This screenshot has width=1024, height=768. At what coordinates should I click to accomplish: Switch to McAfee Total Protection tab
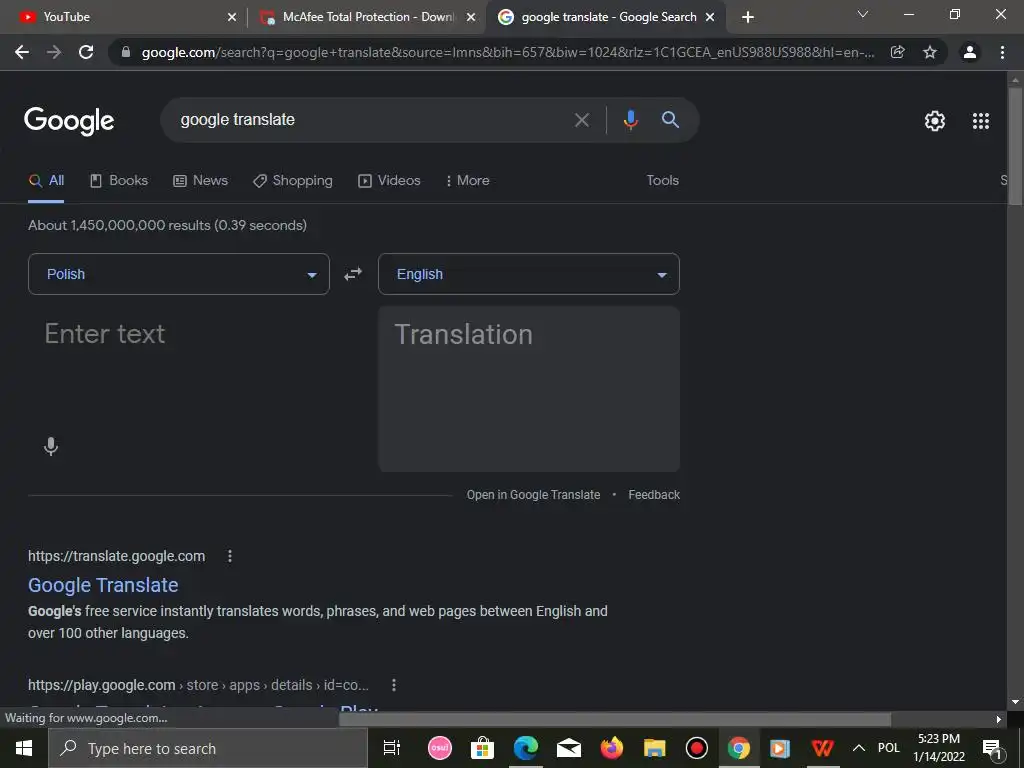coord(366,17)
